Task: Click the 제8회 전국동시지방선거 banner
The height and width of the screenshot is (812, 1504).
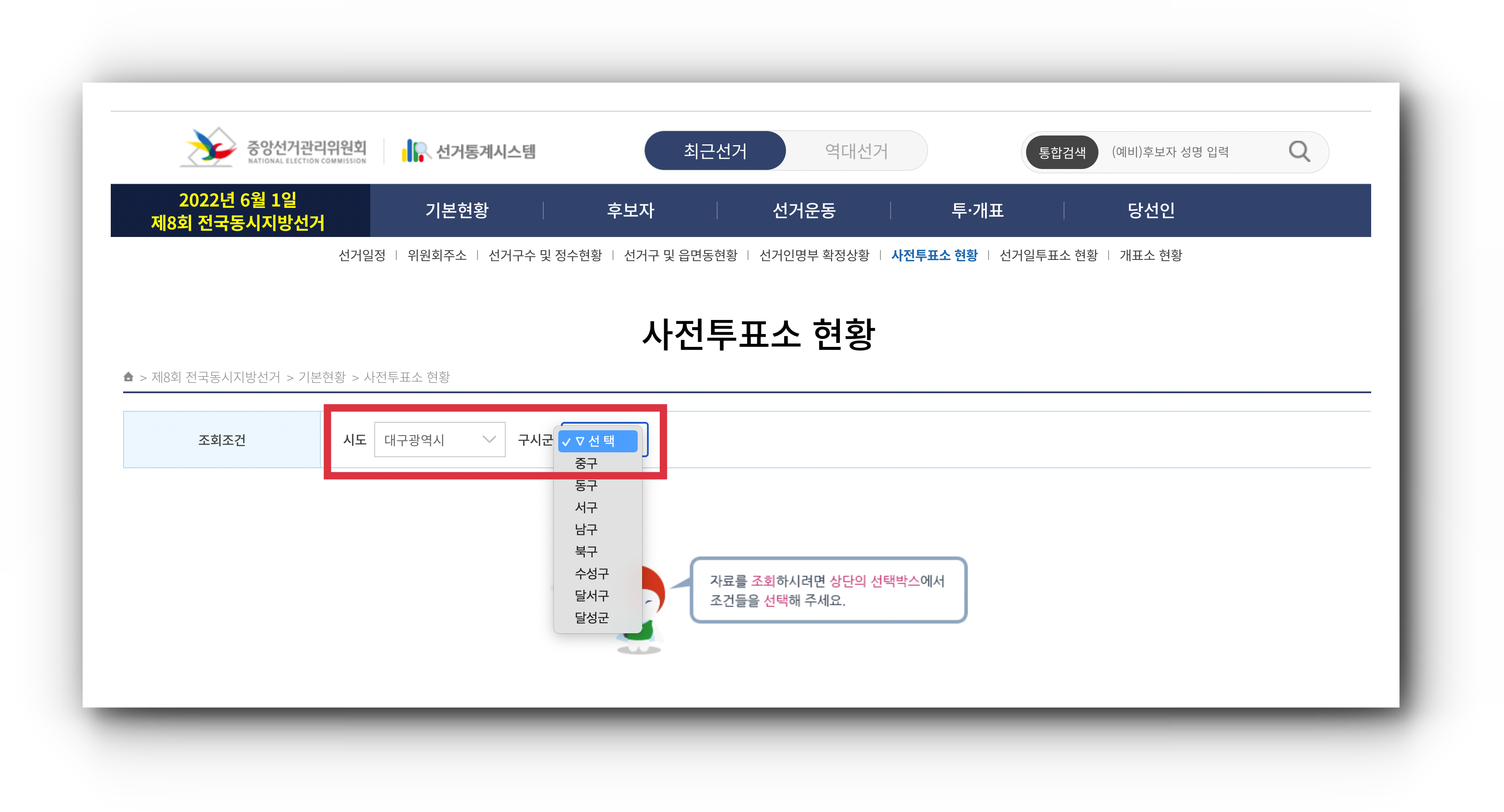Action: tap(240, 211)
